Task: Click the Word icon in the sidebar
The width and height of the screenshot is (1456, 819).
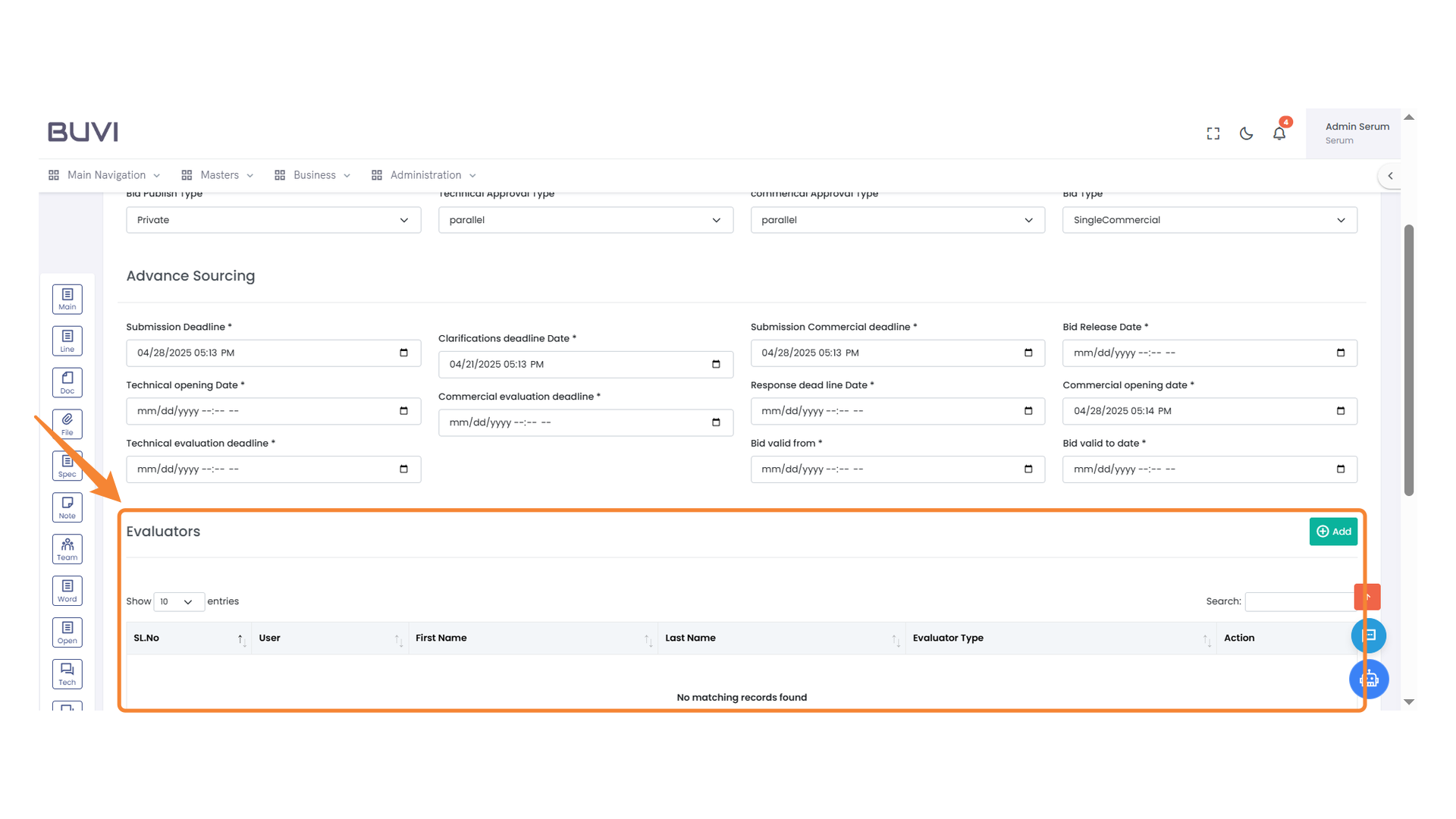Action: tap(67, 590)
